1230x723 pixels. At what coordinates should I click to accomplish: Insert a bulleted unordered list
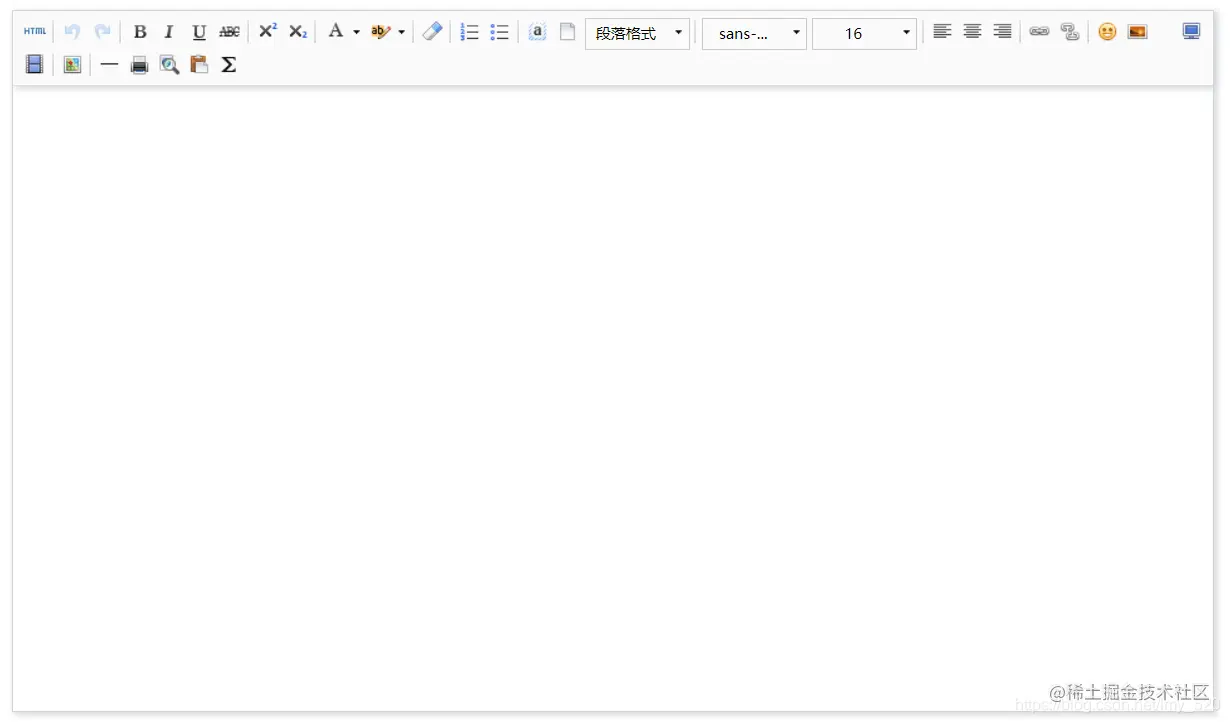pyautogui.click(x=499, y=32)
